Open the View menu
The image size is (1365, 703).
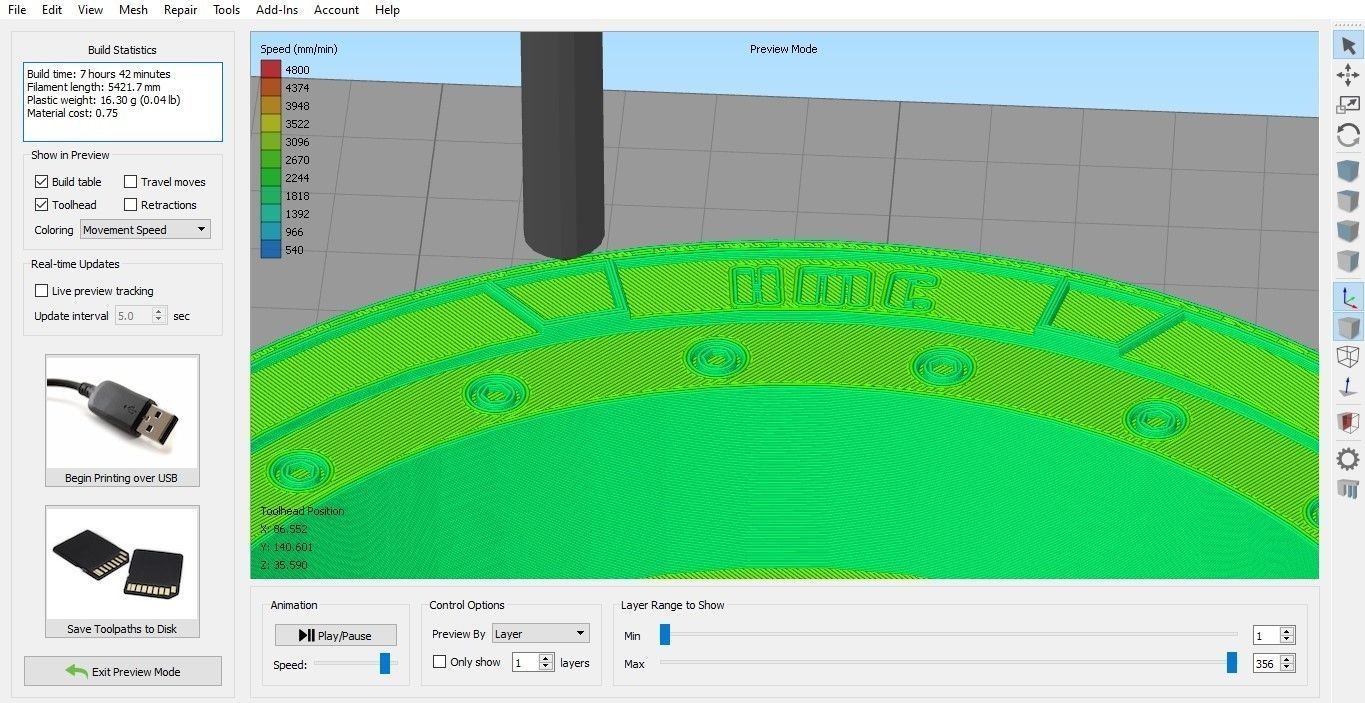90,10
